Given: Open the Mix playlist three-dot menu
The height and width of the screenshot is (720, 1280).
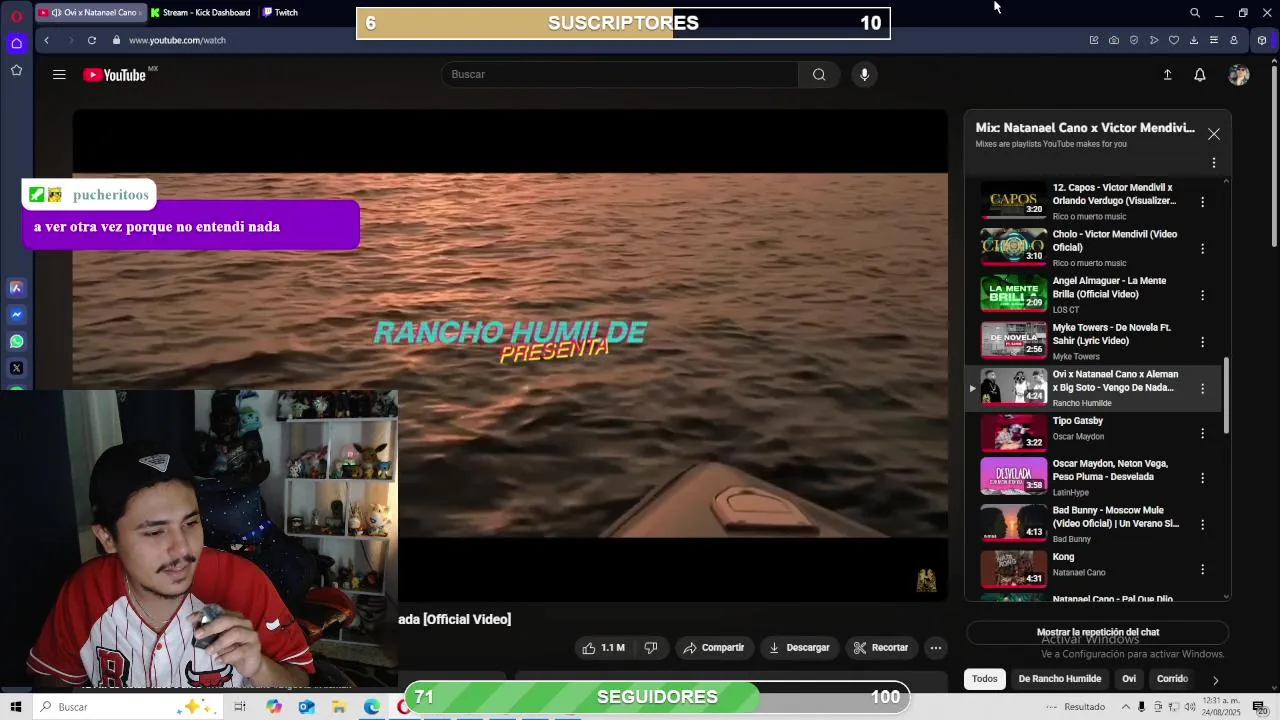Looking at the screenshot, I should point(1214,163).
